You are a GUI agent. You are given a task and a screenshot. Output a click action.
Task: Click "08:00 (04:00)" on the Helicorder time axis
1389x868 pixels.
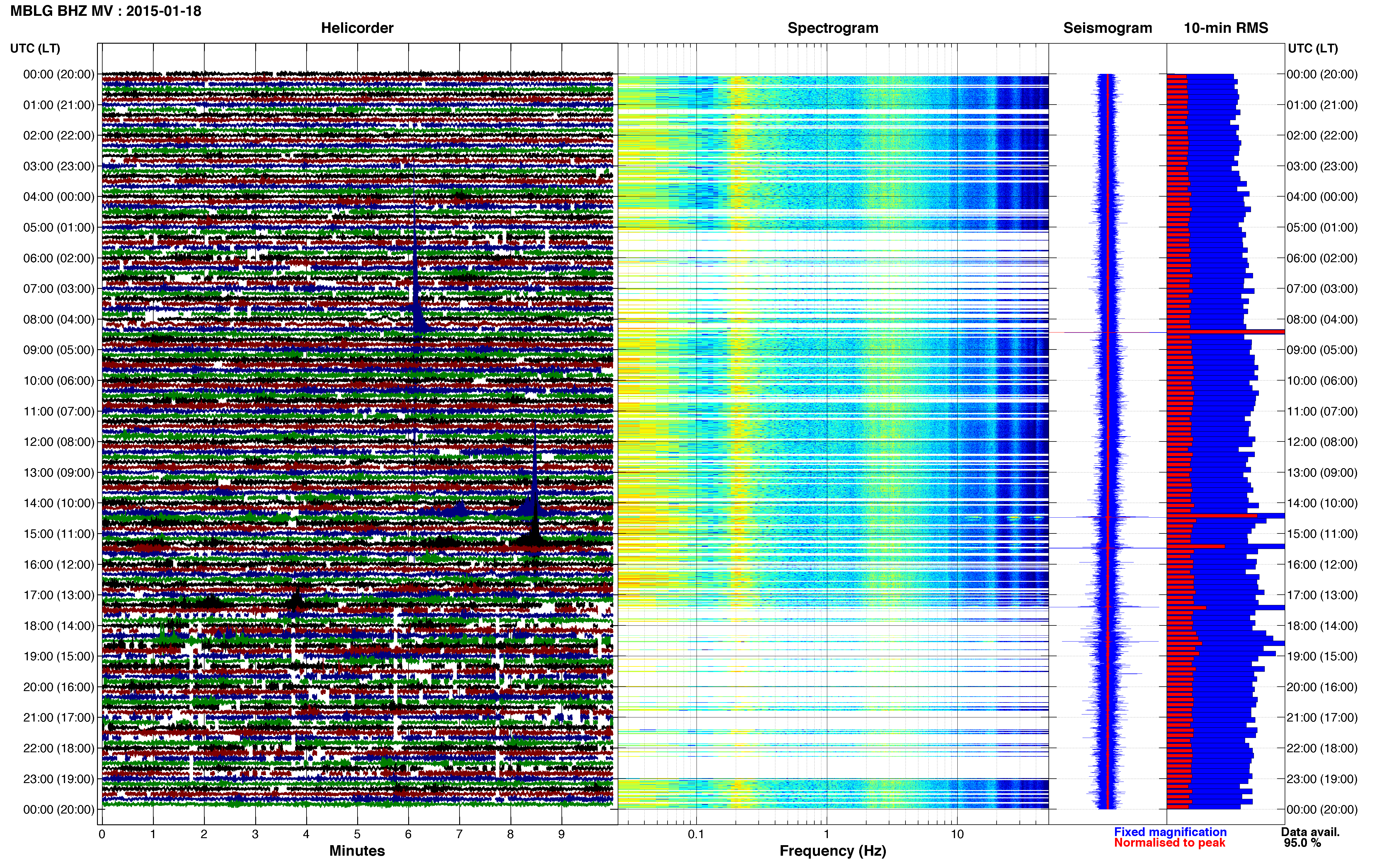pos(59,319)
